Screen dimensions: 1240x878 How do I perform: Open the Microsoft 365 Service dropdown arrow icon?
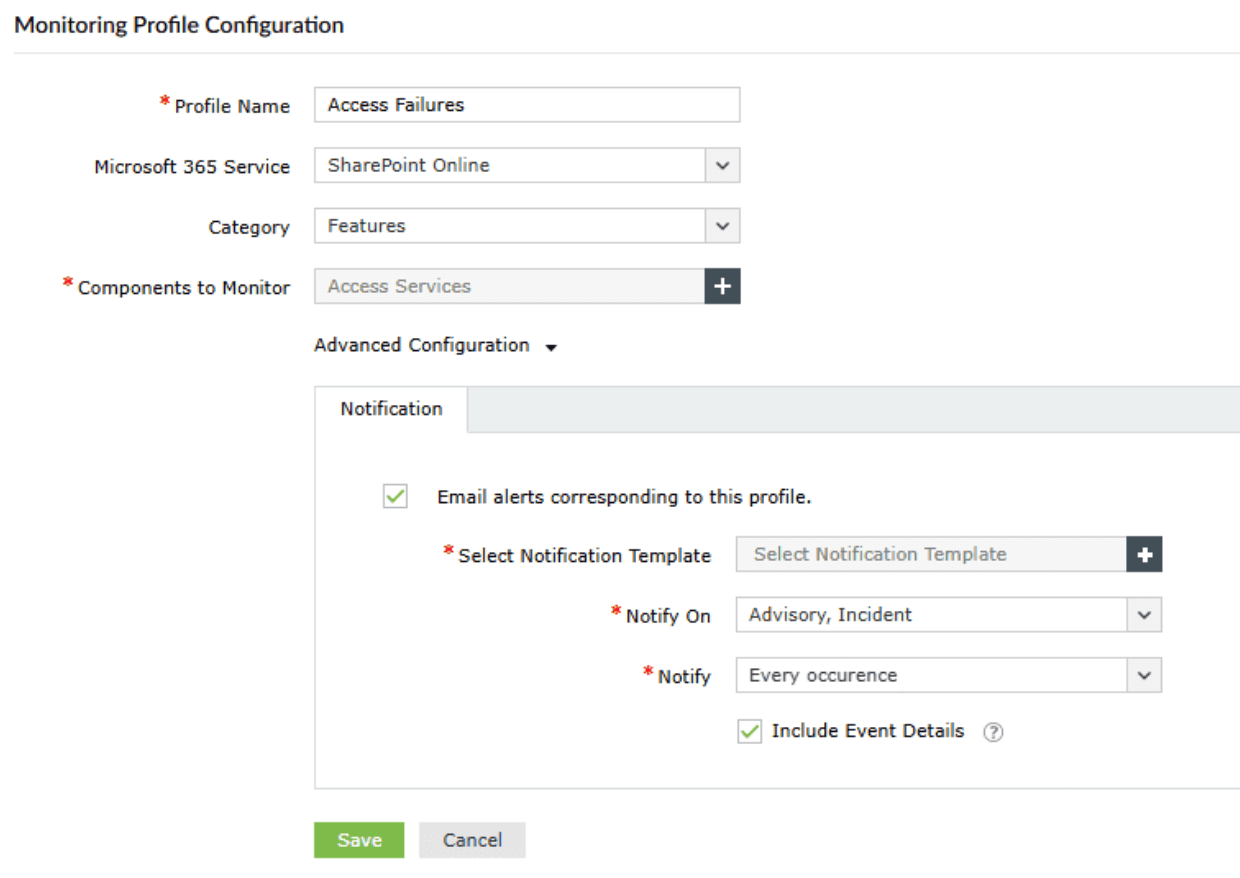pos(723,166)
